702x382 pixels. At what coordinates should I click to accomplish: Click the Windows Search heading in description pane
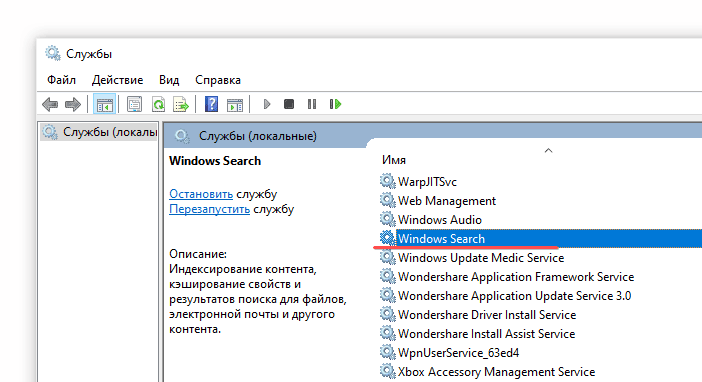click(215, 161)
